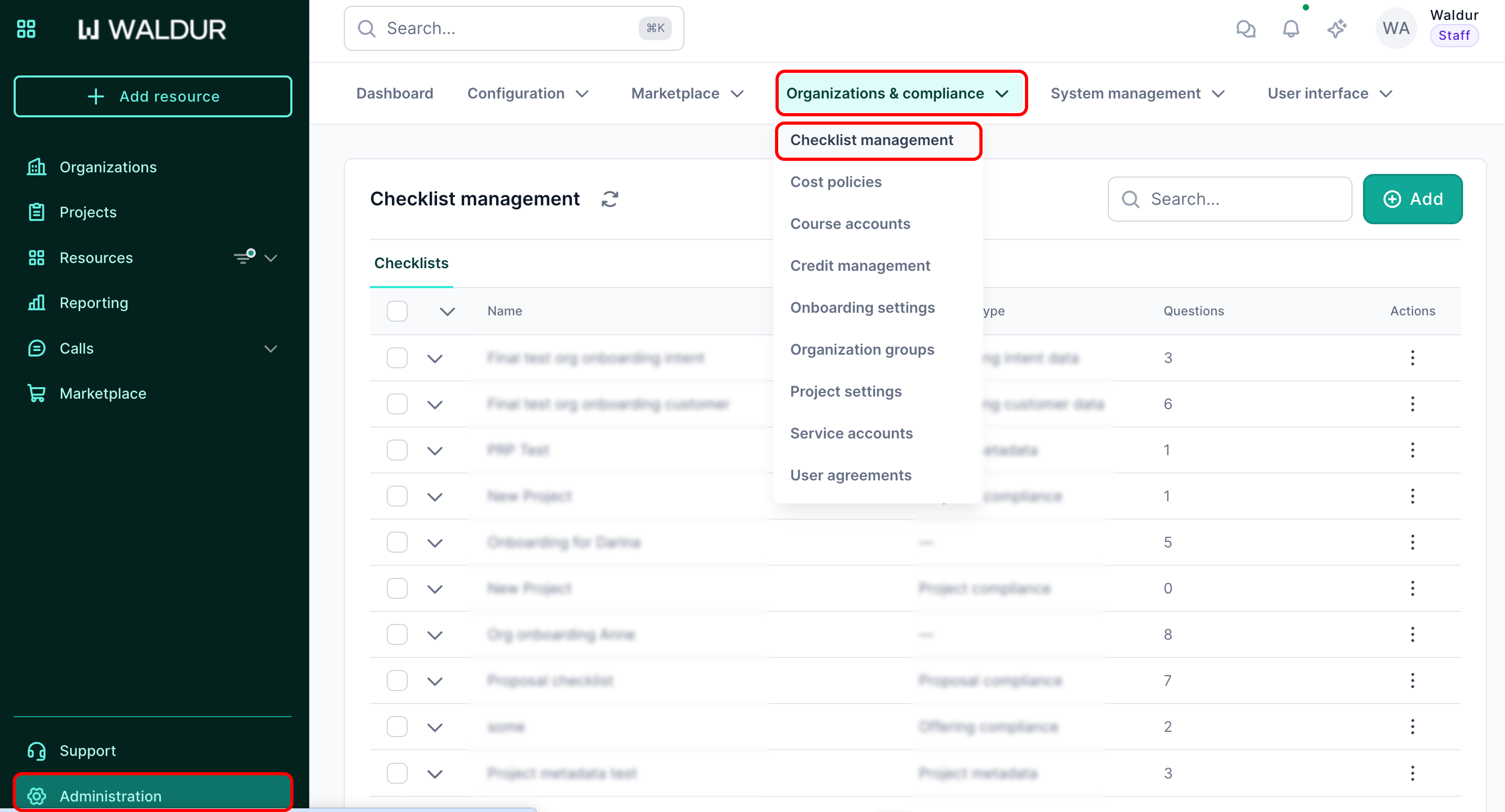1505x812 pixels.
Task: Choose Service accounts menu entry
Action: click(x=851, y=433)
